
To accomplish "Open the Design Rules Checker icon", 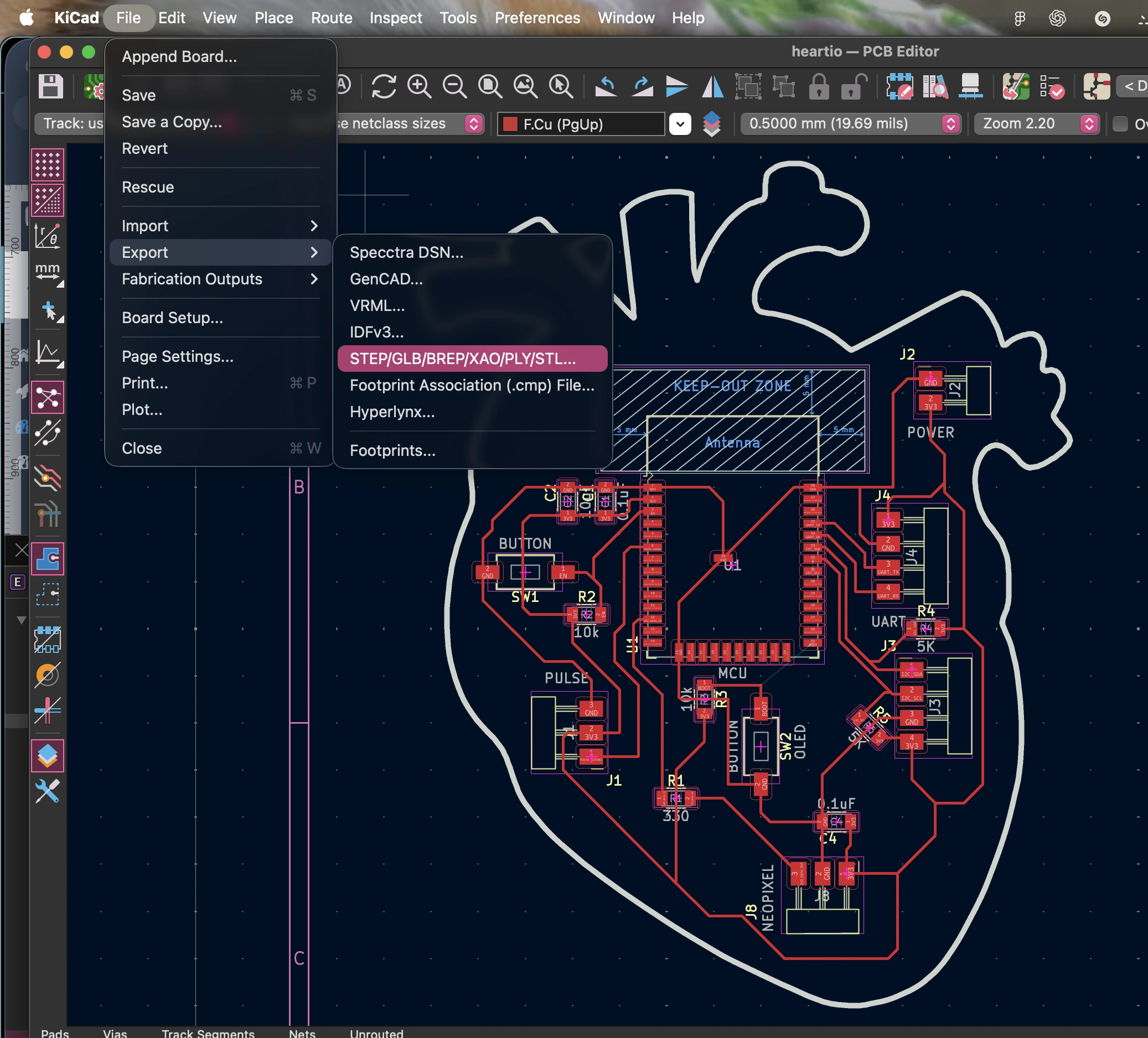I will coord(1052,86).
